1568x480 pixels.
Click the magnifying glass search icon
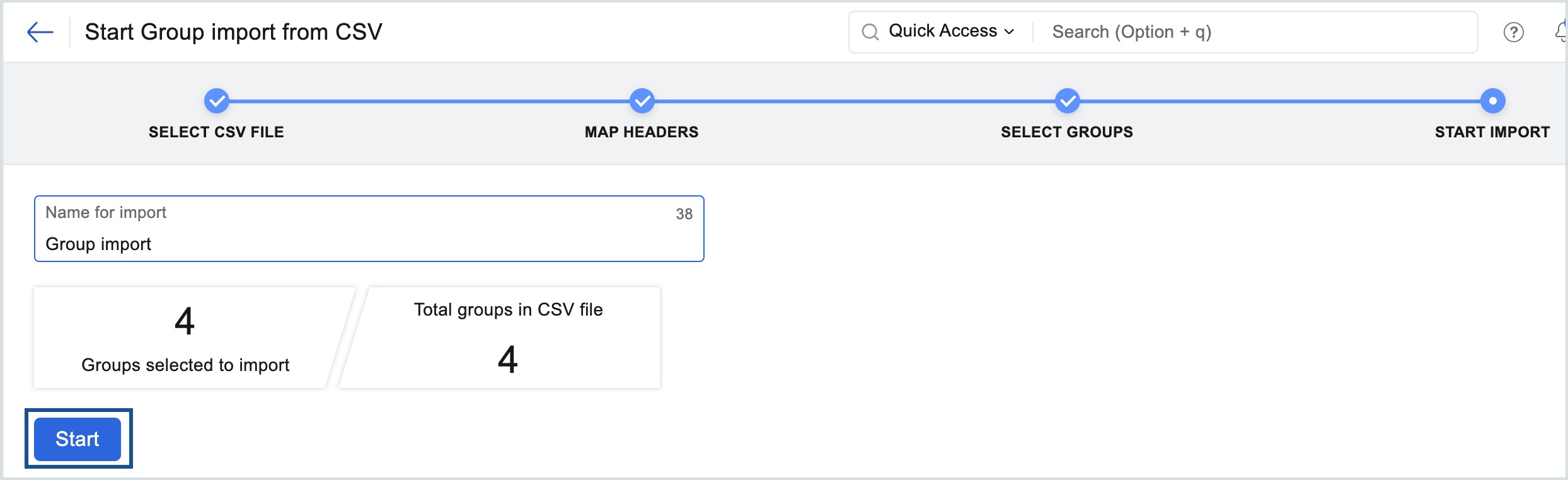(872, 31)
